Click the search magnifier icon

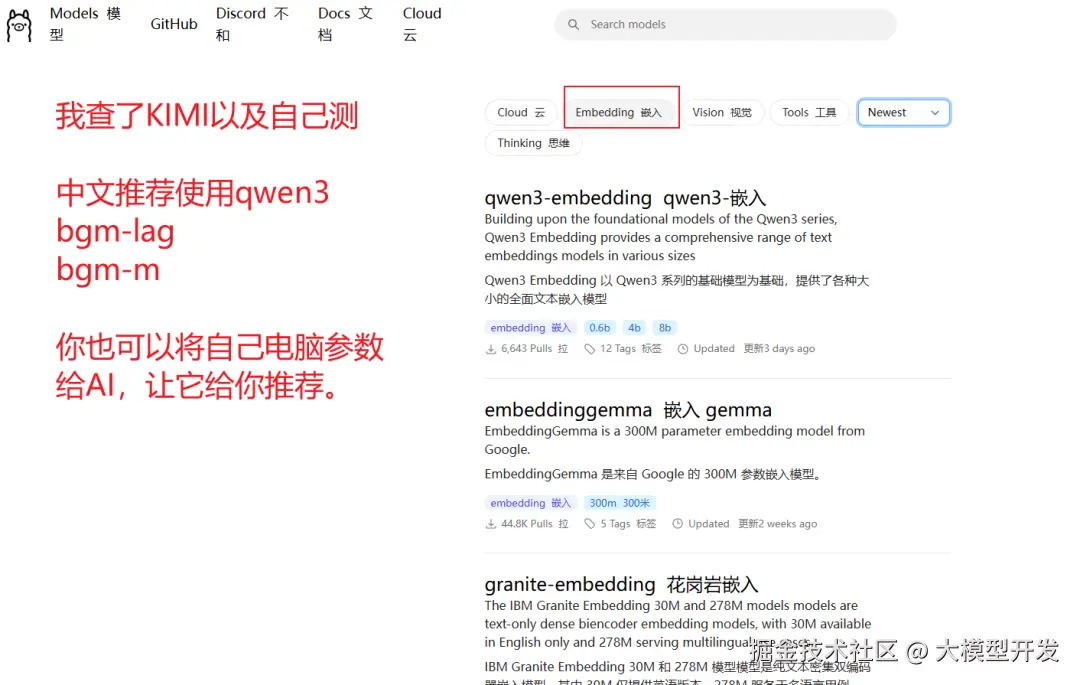coord(573,25)
